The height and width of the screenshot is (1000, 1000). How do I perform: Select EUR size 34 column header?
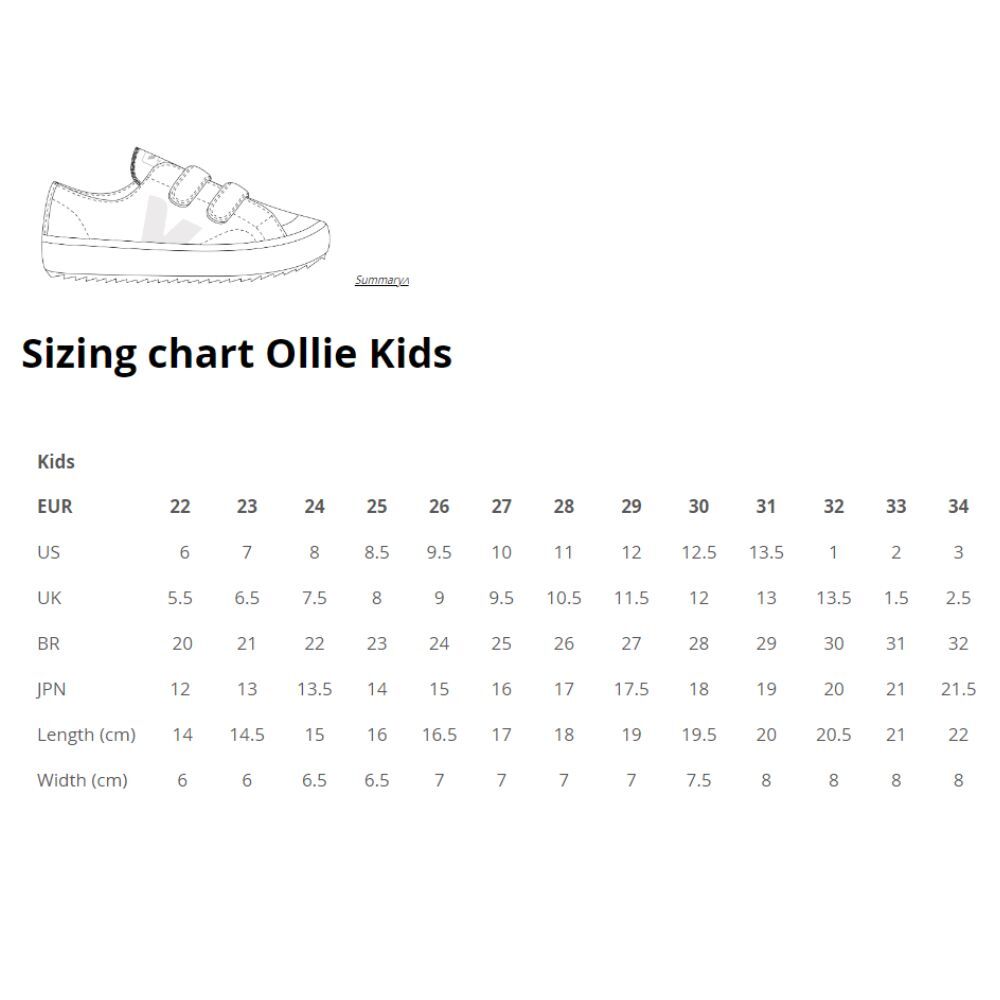[x=958, y=506]
